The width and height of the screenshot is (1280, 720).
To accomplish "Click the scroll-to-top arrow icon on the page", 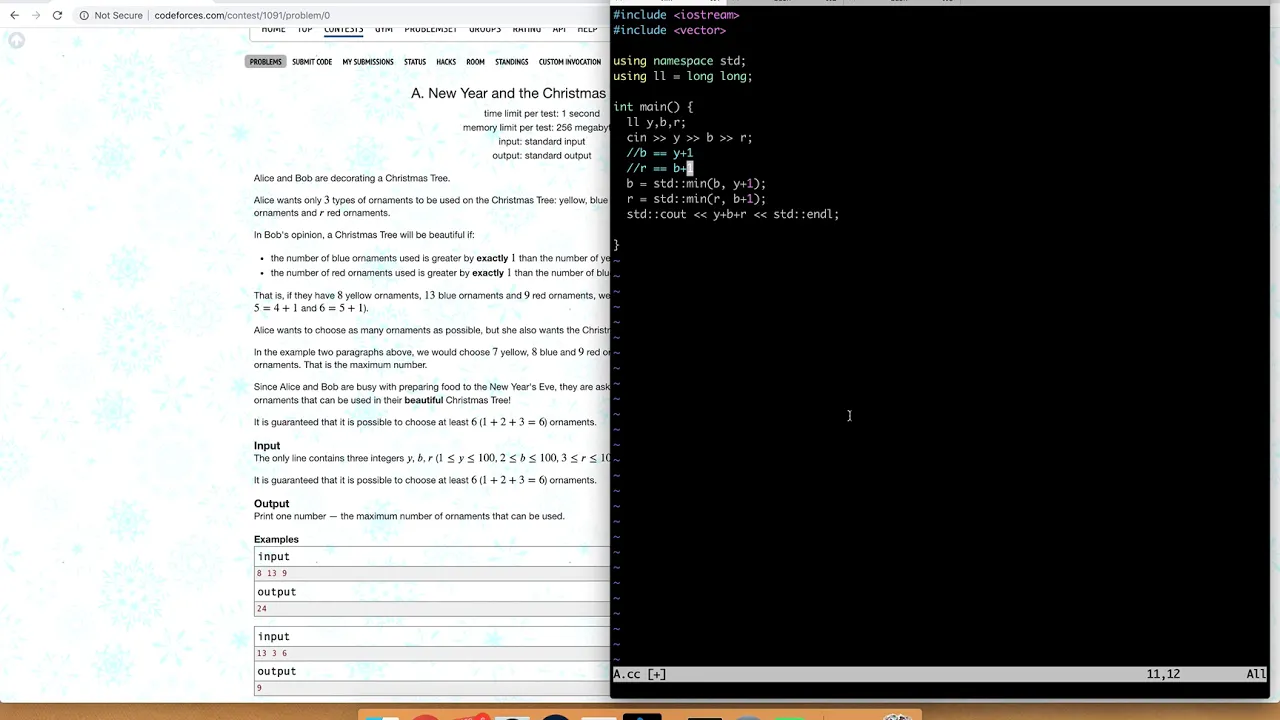I will [x=16, y=40].
